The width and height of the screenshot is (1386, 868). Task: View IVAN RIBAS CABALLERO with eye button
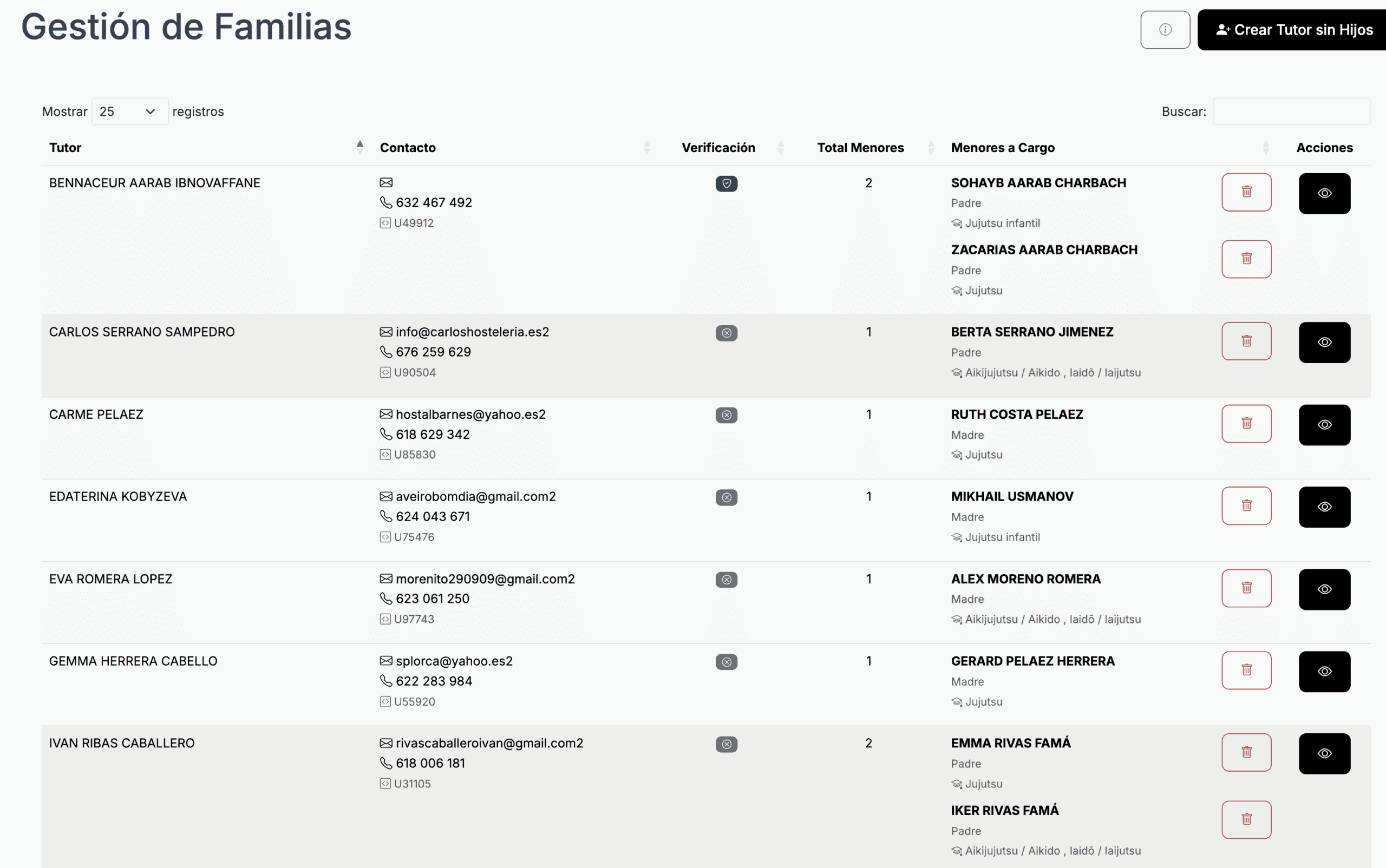pyautogui.click(x=1324, y=754)
